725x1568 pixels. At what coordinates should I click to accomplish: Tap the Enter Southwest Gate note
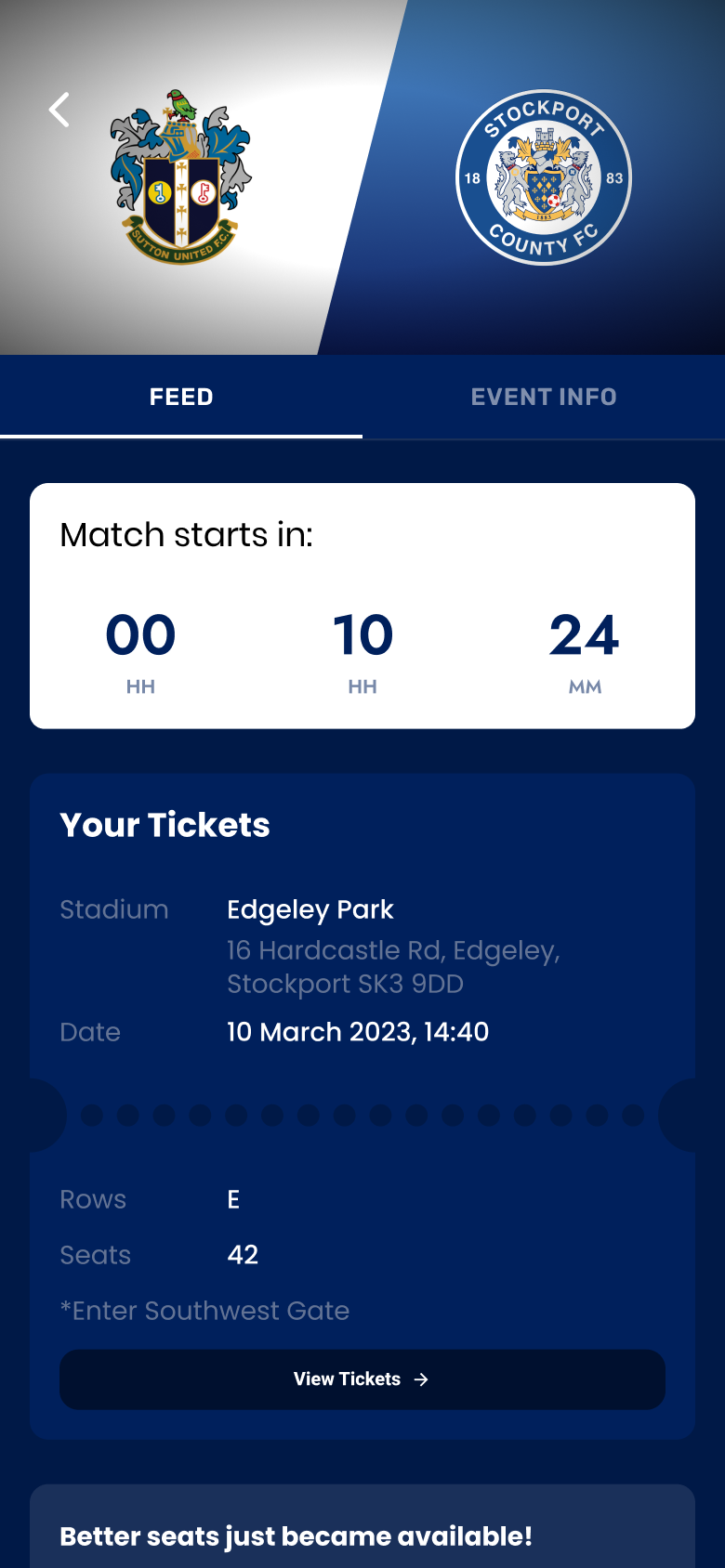(x=204, y=1311)
